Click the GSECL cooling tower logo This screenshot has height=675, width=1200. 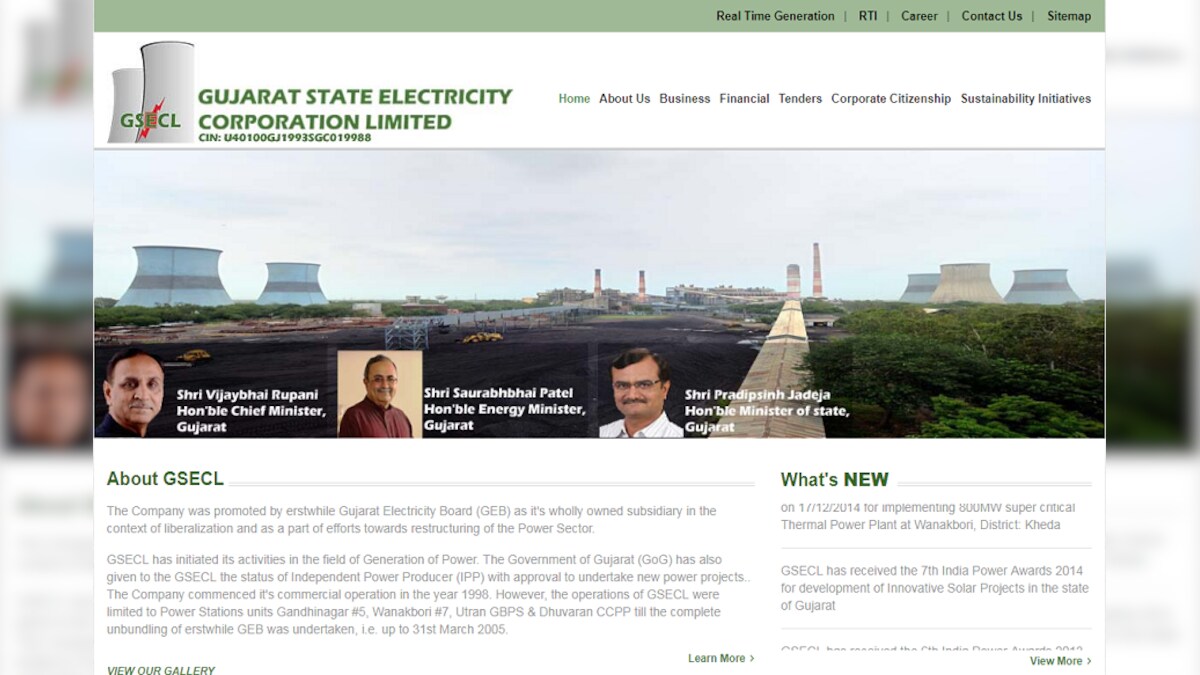pyautogui.click(x=151, y=93)
